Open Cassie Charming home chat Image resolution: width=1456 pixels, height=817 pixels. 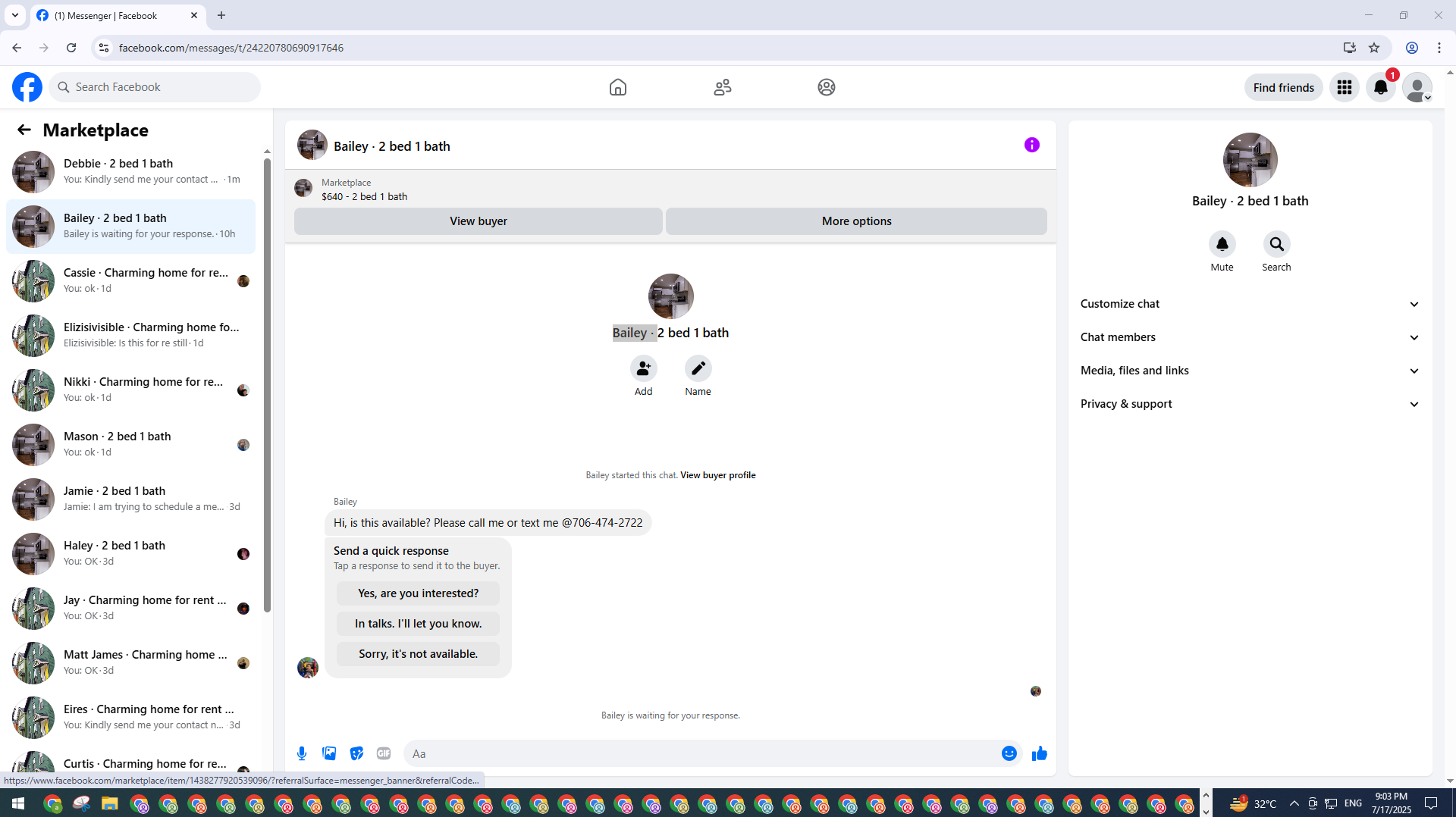[x=130, y=281]
